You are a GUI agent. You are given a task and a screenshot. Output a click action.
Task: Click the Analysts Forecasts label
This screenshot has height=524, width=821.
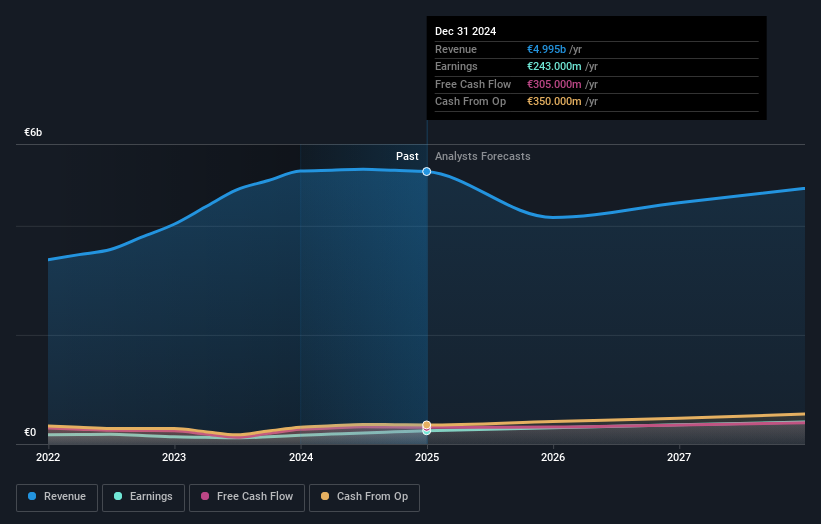pyautogui.click(x=482, y=156)
